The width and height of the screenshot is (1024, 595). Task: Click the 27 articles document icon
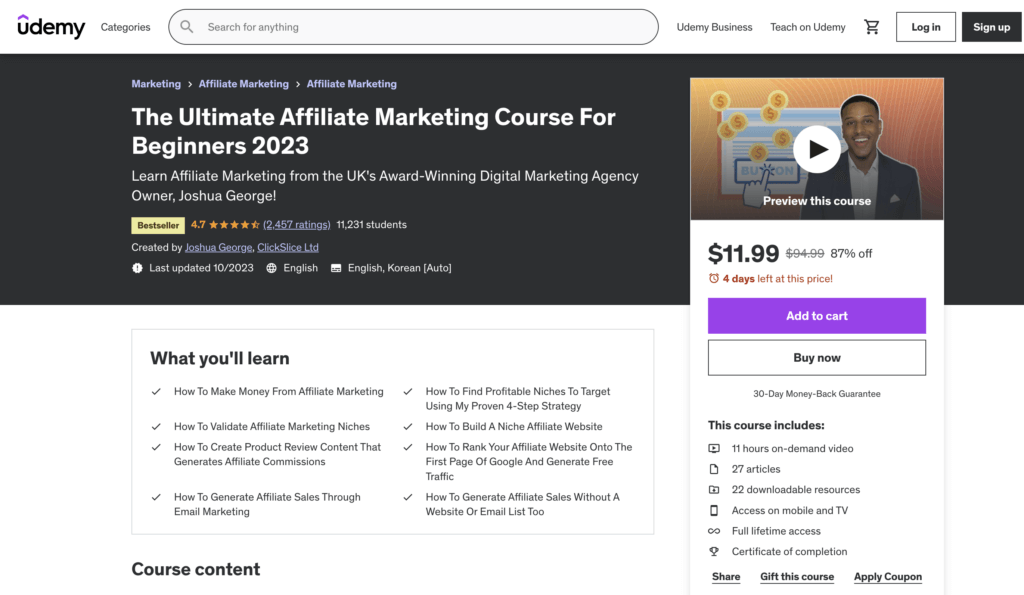coord(712,469)
